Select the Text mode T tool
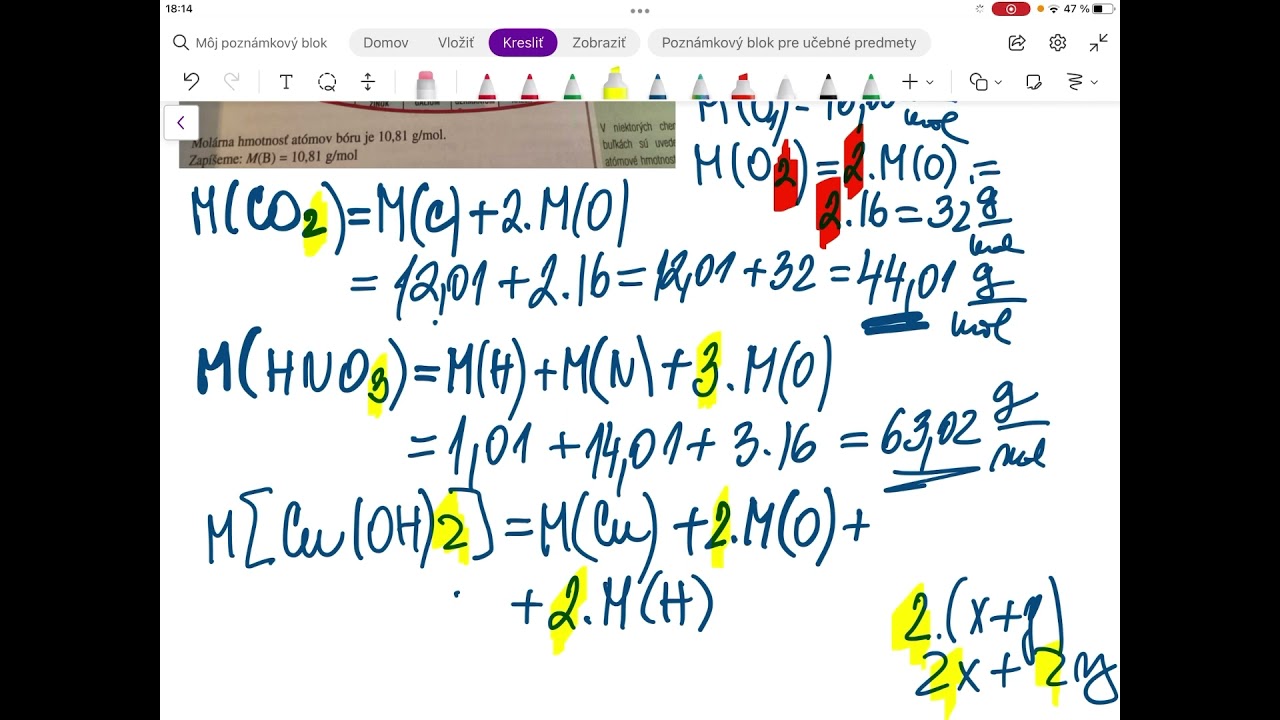This screenshot has width=1280, height=720. point(286,82)
